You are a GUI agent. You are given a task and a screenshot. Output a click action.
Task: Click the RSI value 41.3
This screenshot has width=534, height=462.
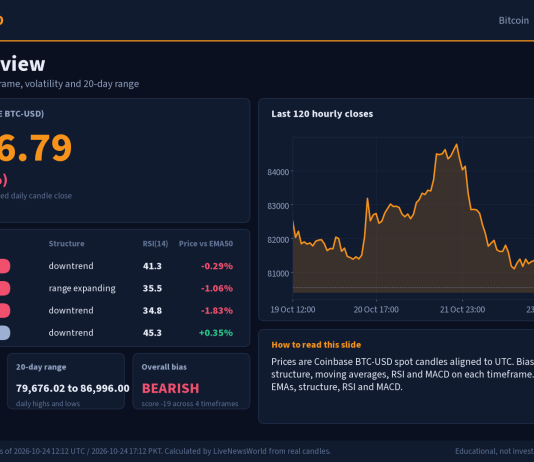[152, 266]
